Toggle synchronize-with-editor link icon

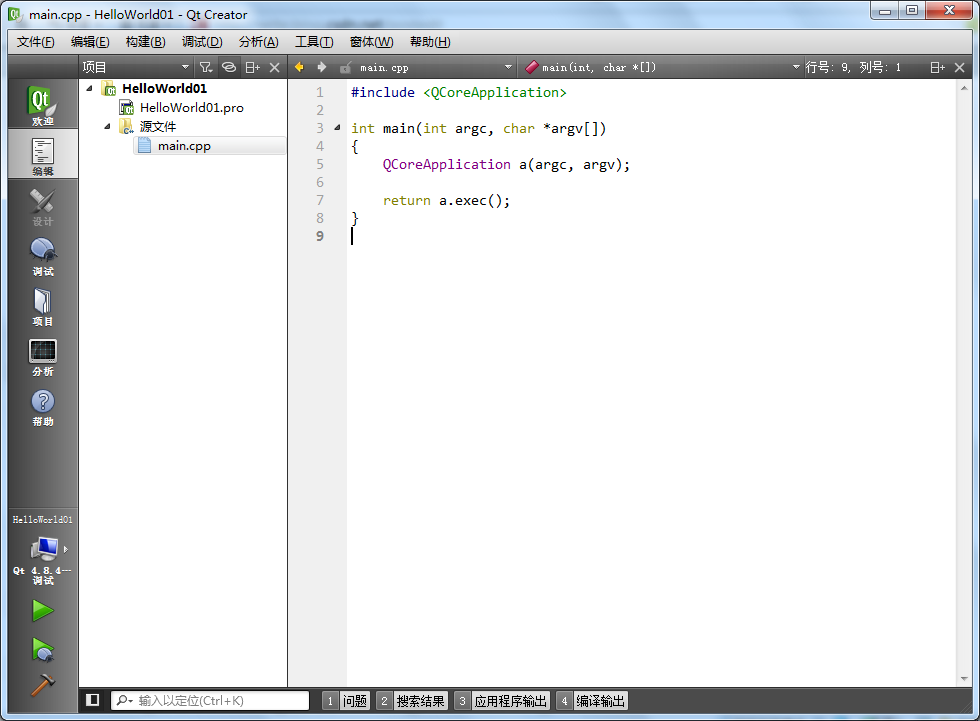(229, 67)
